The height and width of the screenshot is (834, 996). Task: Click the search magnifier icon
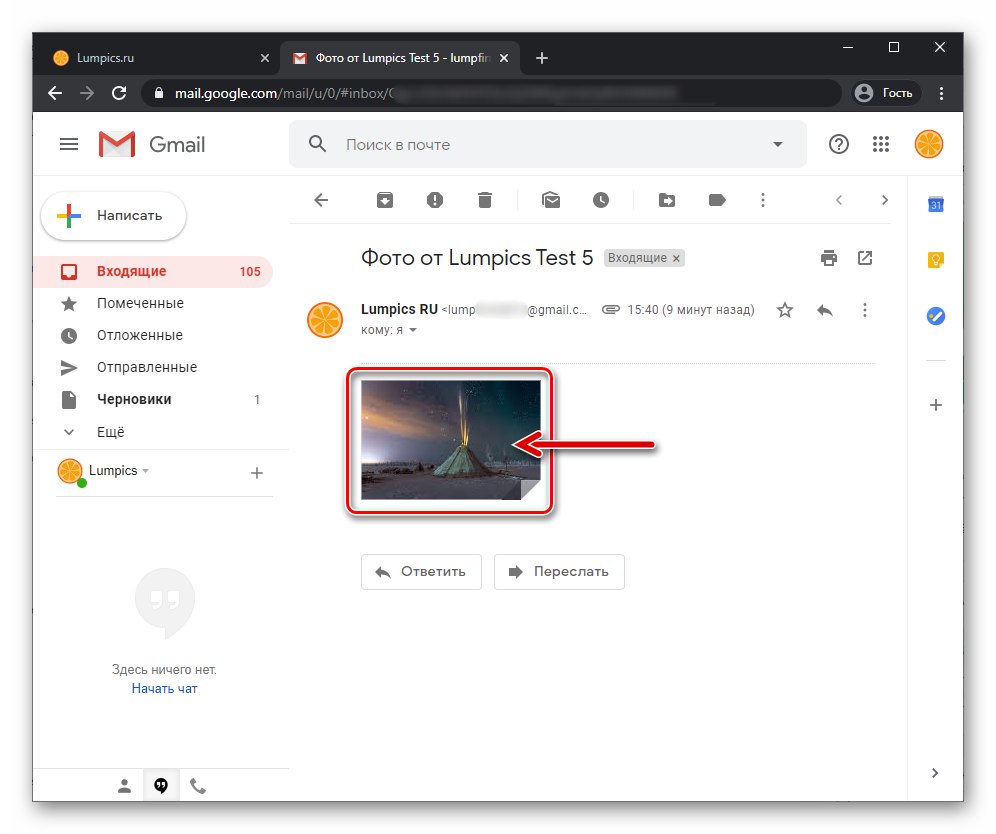pos(318,144)
